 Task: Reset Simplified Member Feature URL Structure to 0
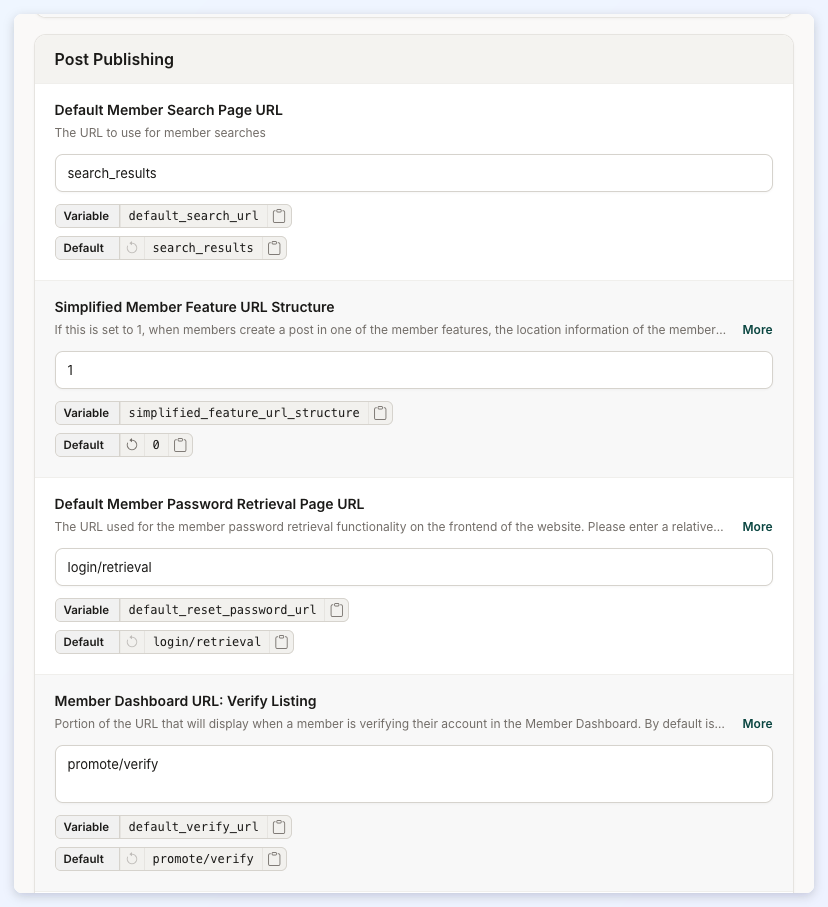132,445
